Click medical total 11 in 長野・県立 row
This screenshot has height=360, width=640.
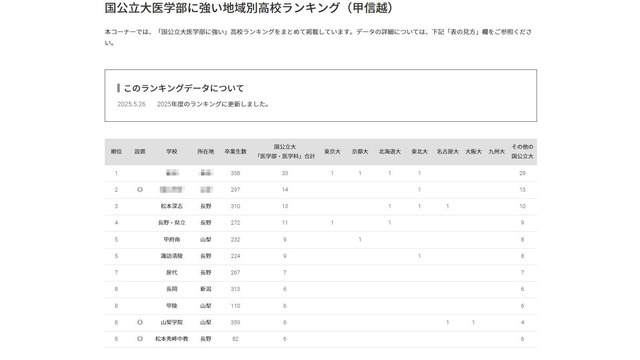point(285,223)
